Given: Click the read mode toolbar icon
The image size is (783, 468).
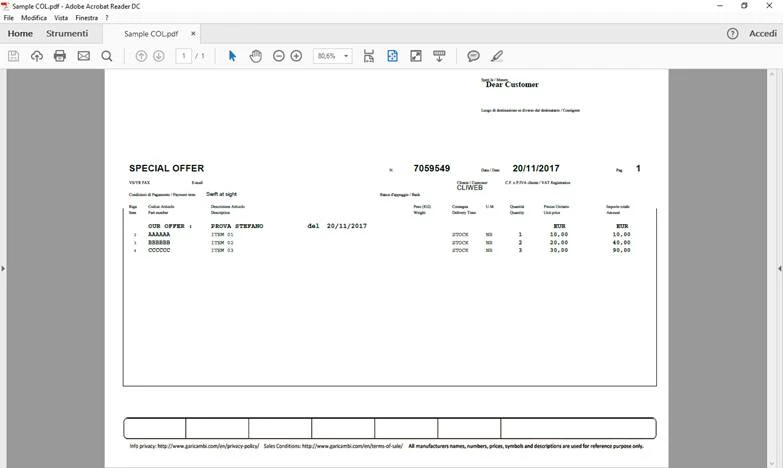Looking at the screenshot, I should tap(439, 56).
